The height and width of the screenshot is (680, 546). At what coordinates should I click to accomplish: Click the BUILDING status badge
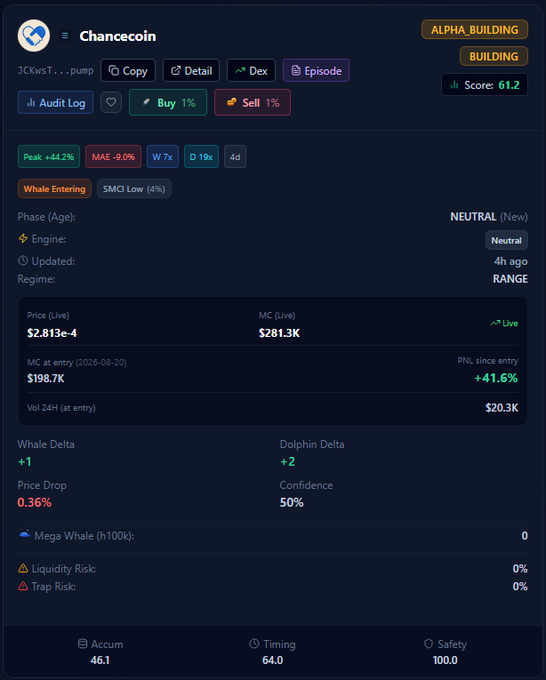tap(494, 56)
